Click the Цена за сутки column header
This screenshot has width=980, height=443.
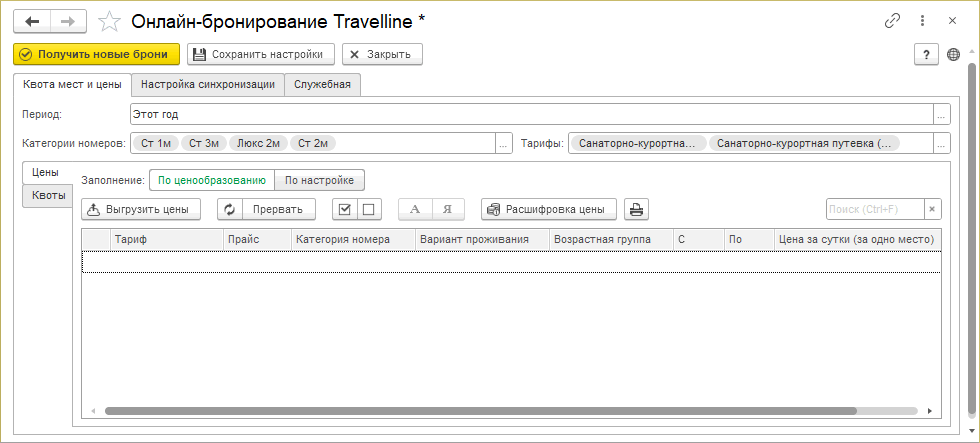coord(858,239)
